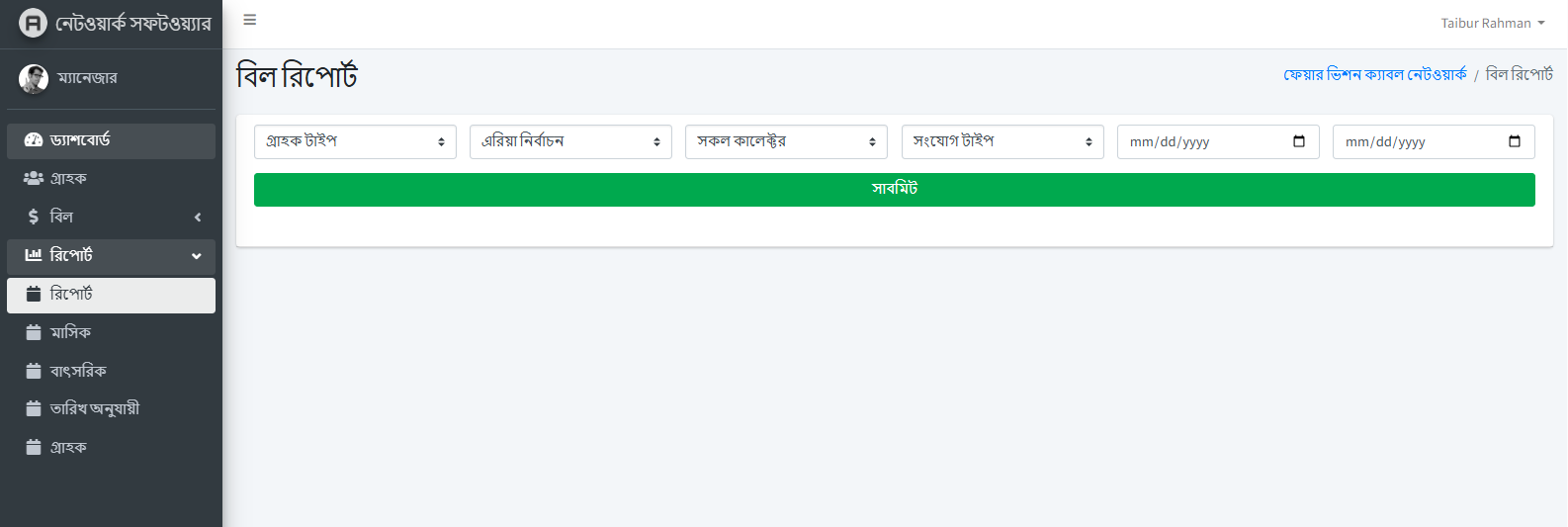Open the সংযোগ টাইপ dropdown

[1002, 141]
